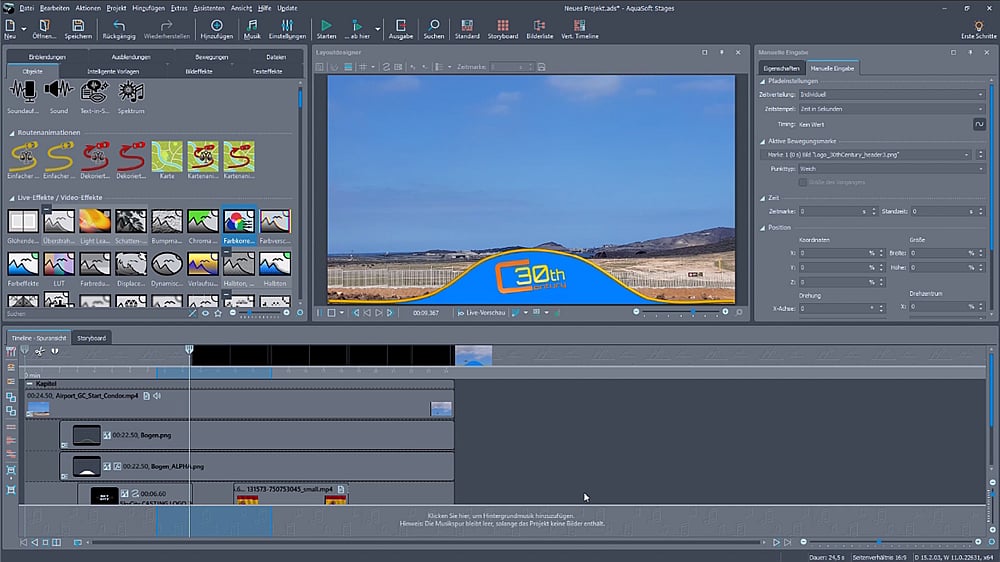The height and width of the screenshot is (562, 1000).
Task: Switch to the Eigenschaften tab
Action: [782, 68]
